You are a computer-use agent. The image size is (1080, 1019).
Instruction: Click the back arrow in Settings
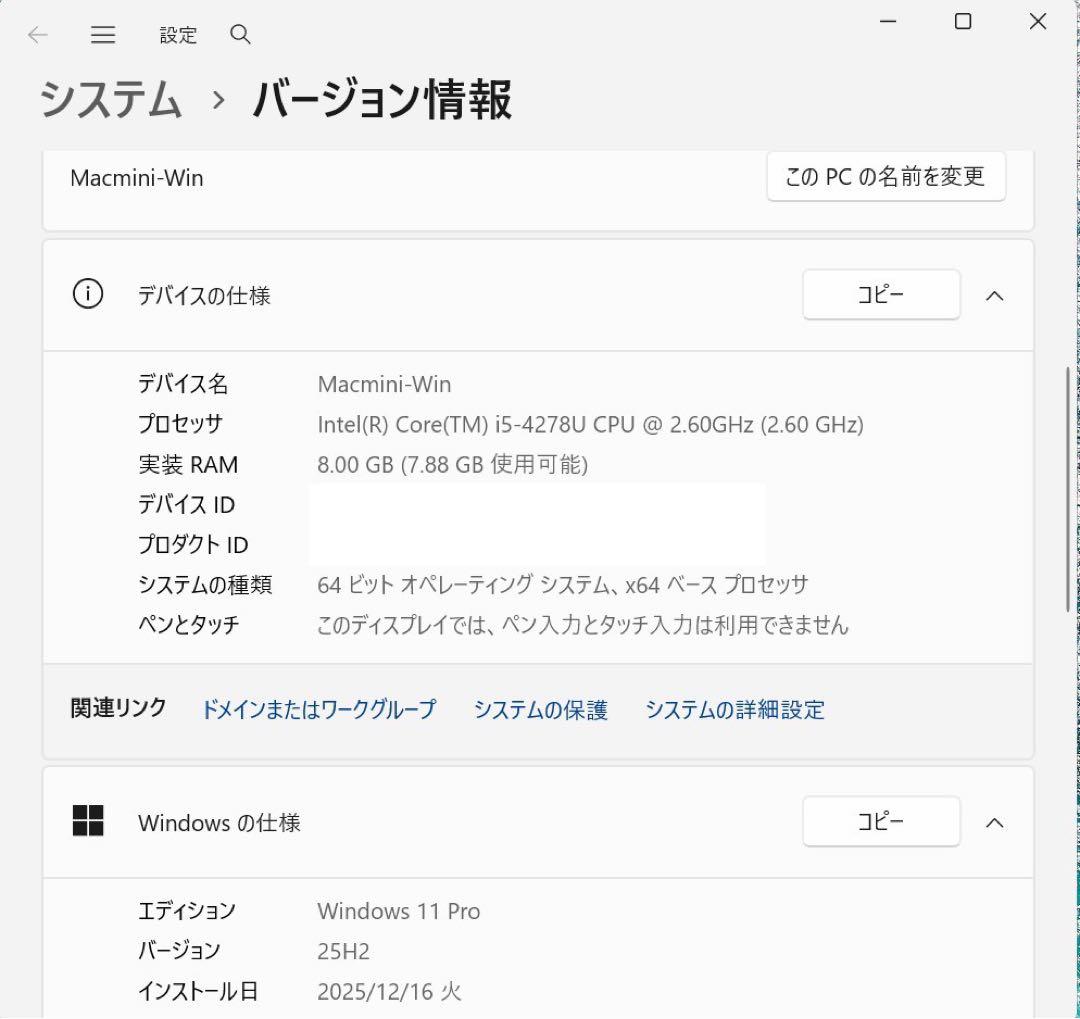tap(37, 34)
